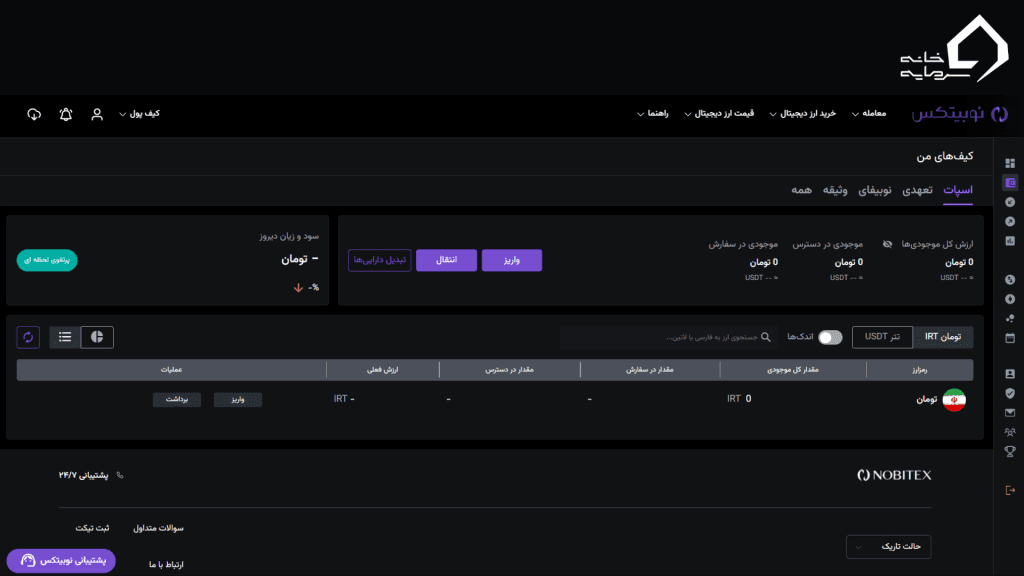Screen dimensions: 1024x576
Task: Expand the کیف پول wallet dropdown
Action: click(x=139, y=114)
